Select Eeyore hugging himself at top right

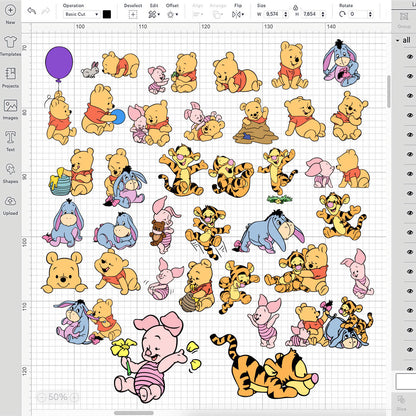[342, 63]
